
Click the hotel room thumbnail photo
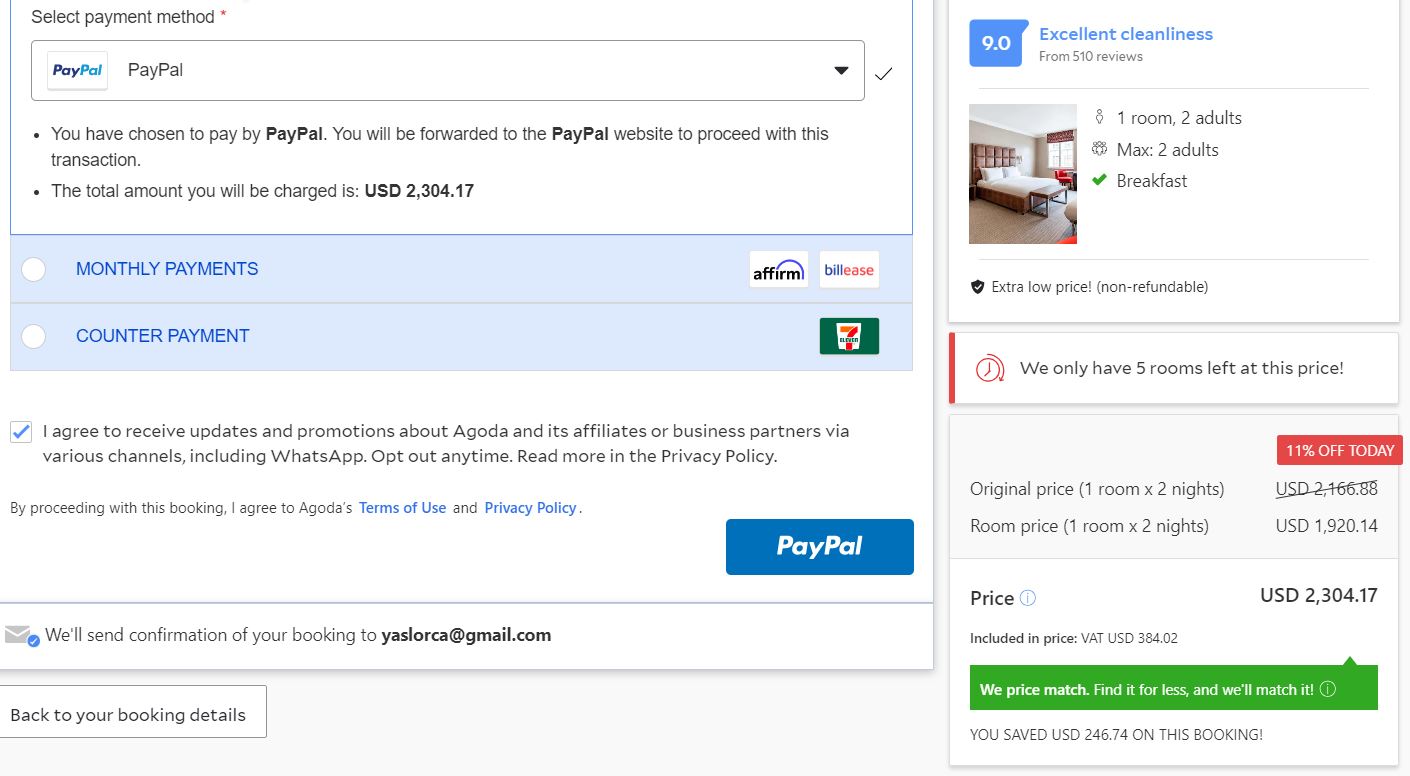(1022, 174)
